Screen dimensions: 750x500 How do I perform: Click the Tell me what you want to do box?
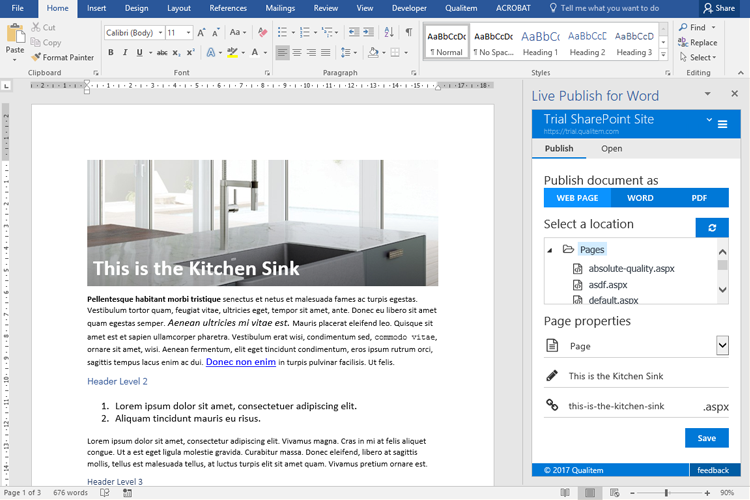[x=604, y=8]
